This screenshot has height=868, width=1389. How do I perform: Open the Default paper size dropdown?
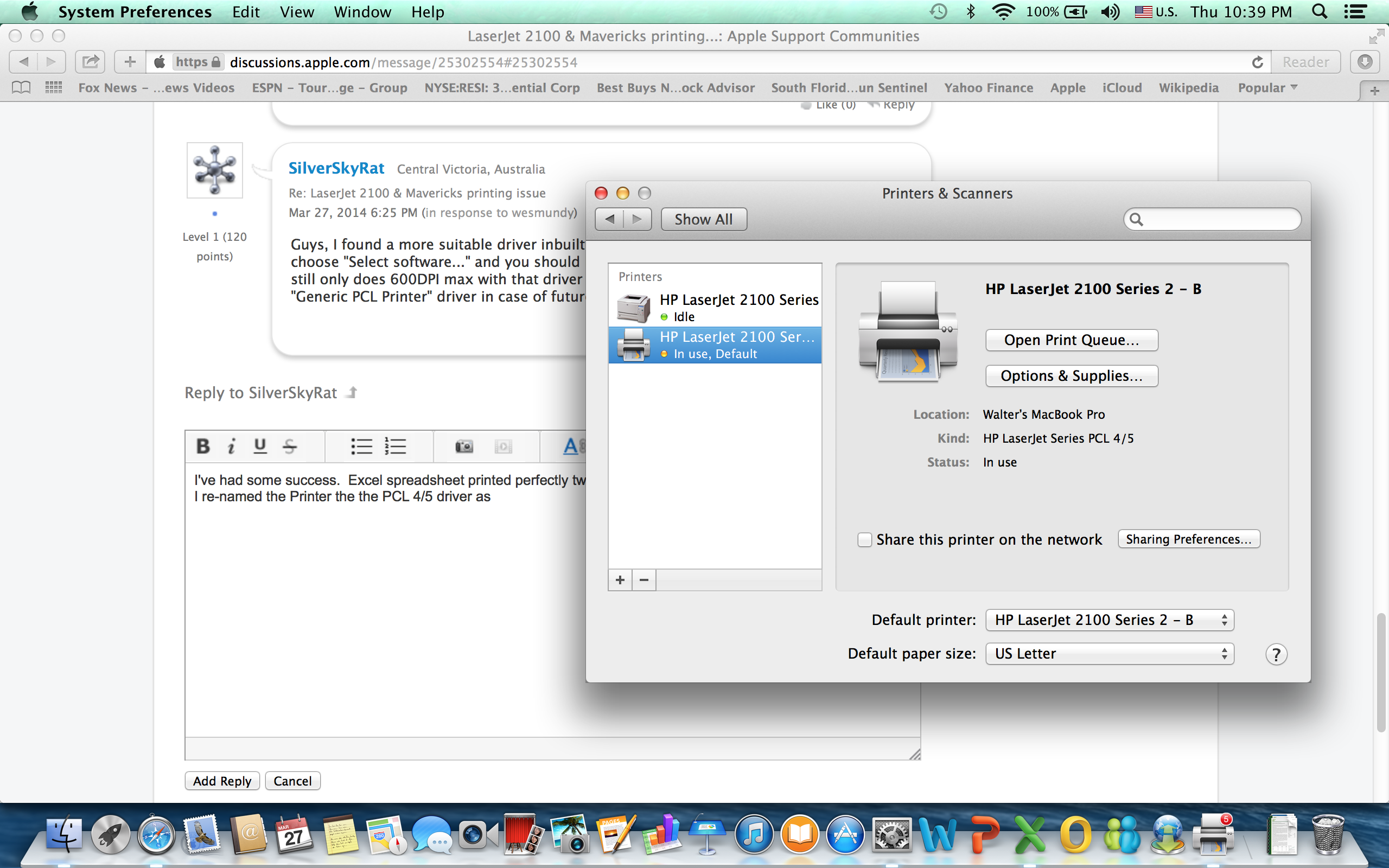(x=1110, y=653)
